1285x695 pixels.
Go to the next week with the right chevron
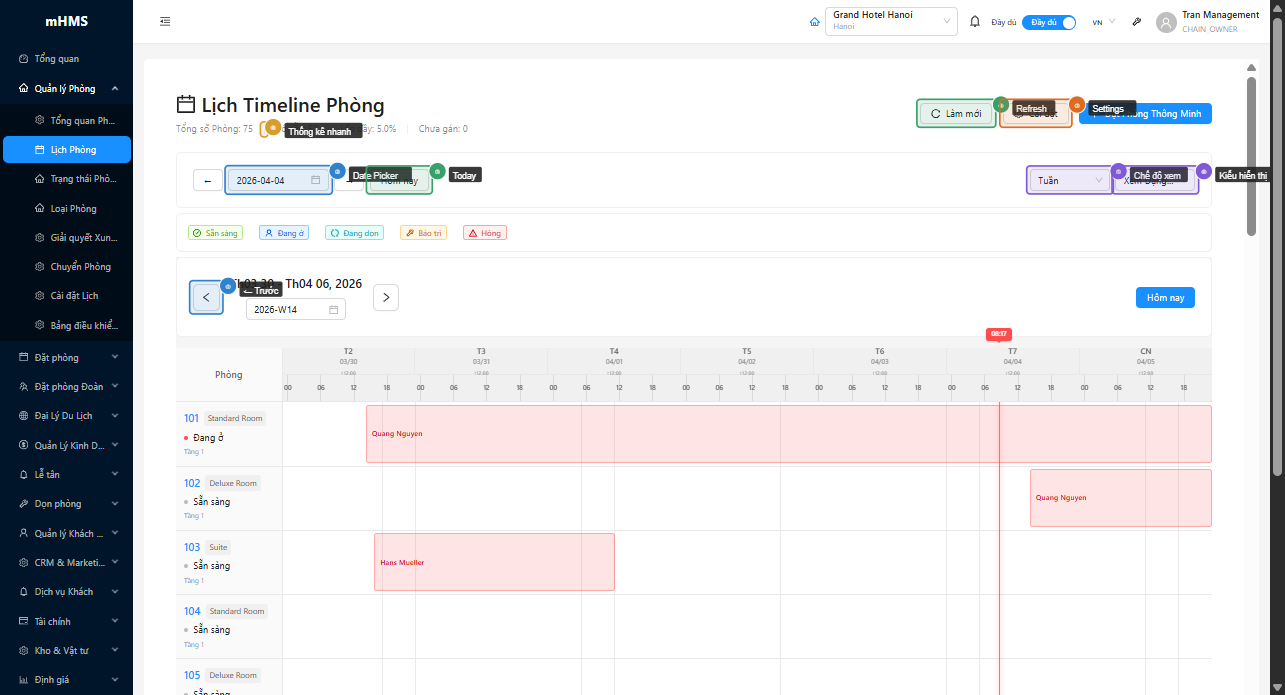386,297
